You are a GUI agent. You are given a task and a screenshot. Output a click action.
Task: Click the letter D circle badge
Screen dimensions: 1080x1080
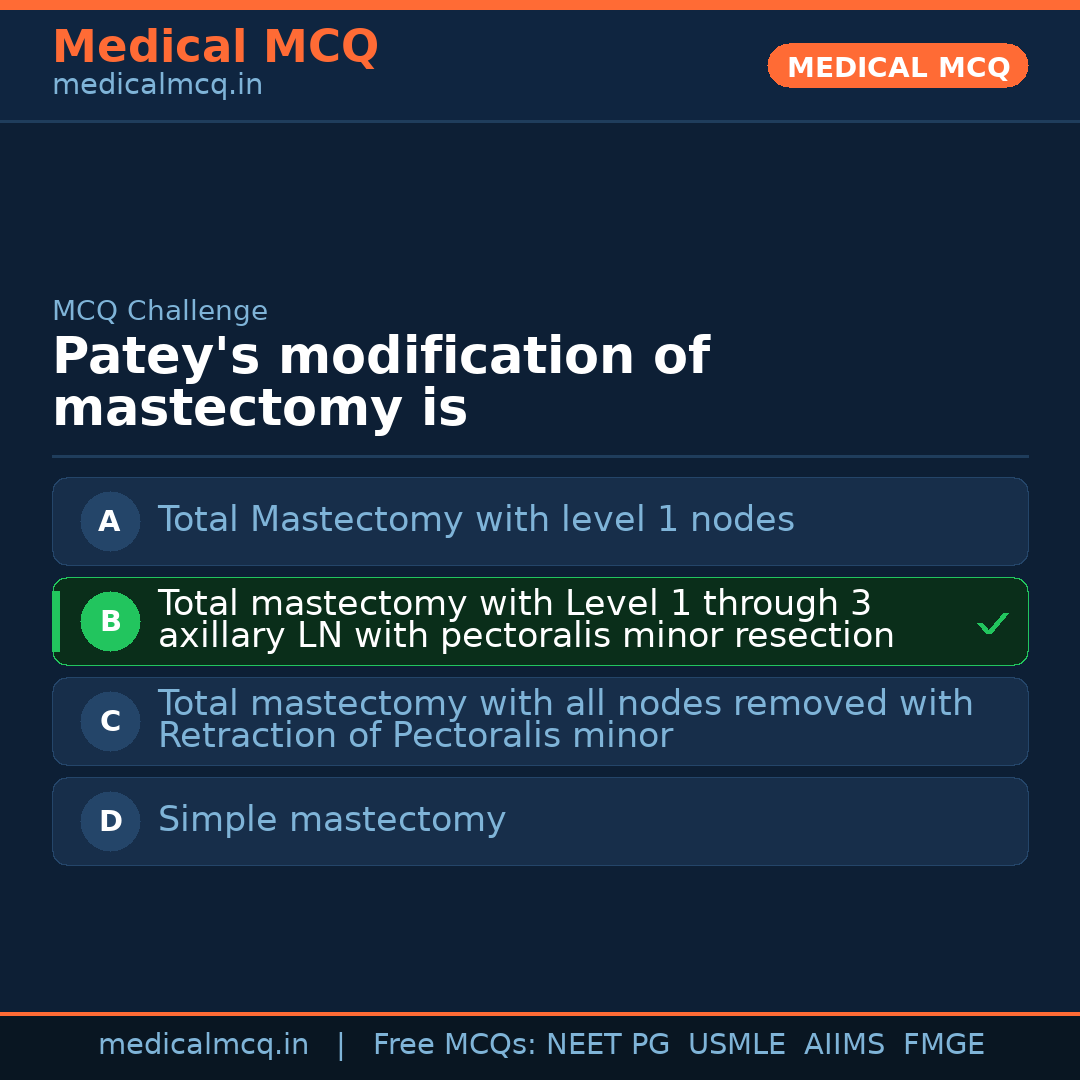110,821
